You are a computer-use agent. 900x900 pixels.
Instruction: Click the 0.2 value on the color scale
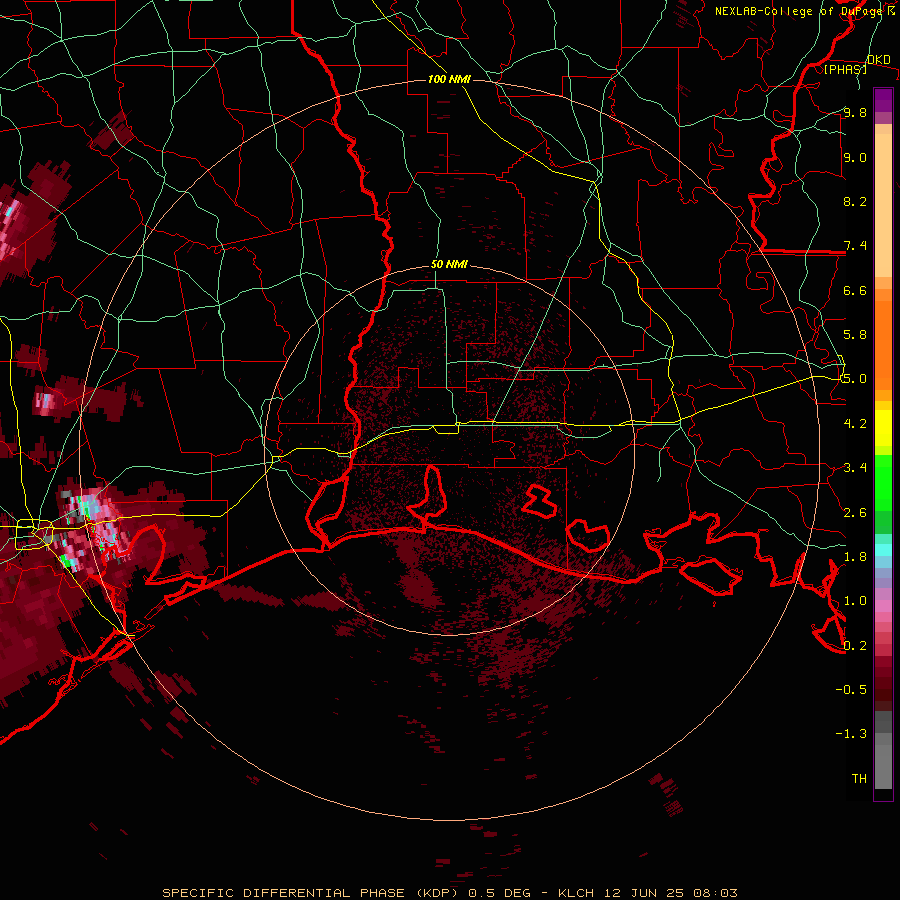point(855,645)
